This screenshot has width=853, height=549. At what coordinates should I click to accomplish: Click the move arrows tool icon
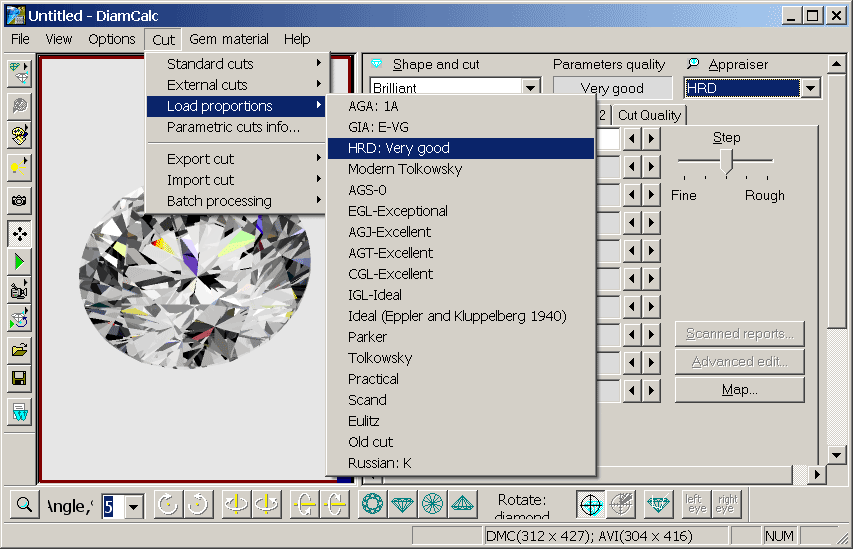(19, 234)
